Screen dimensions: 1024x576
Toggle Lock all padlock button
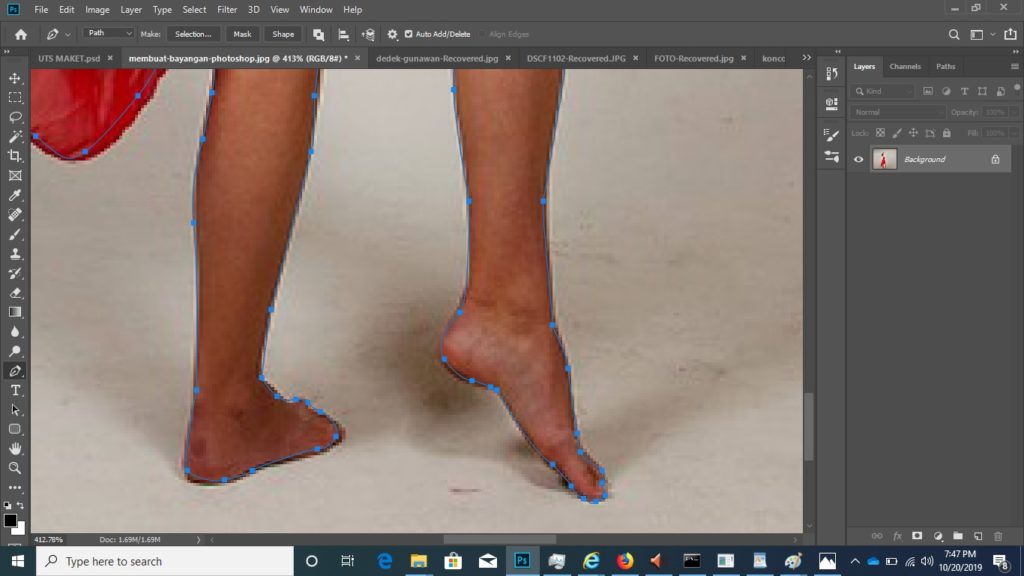(946, 133)
